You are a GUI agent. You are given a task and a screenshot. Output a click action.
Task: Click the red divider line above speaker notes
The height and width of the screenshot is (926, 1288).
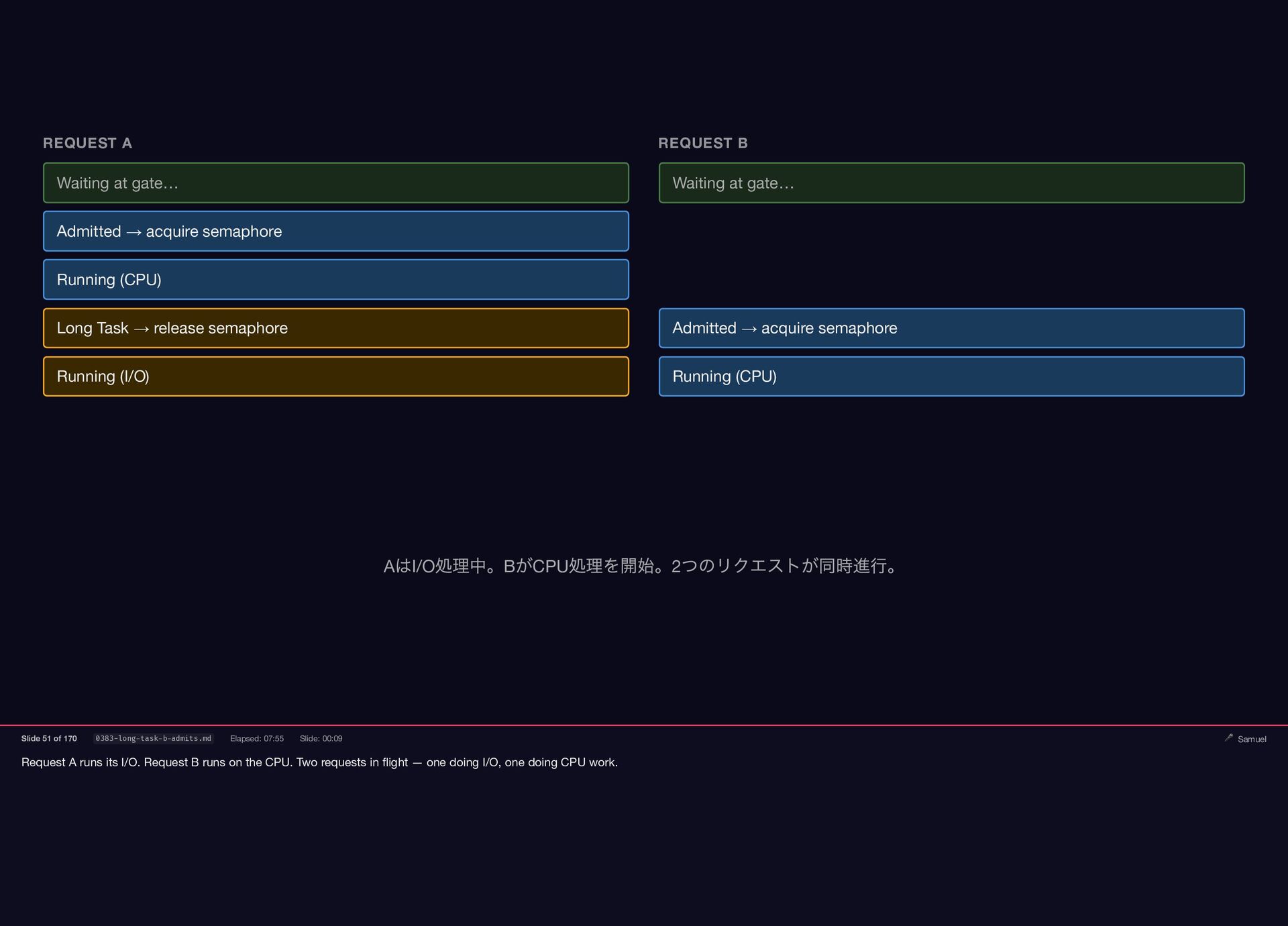click(x=644, y=725)
